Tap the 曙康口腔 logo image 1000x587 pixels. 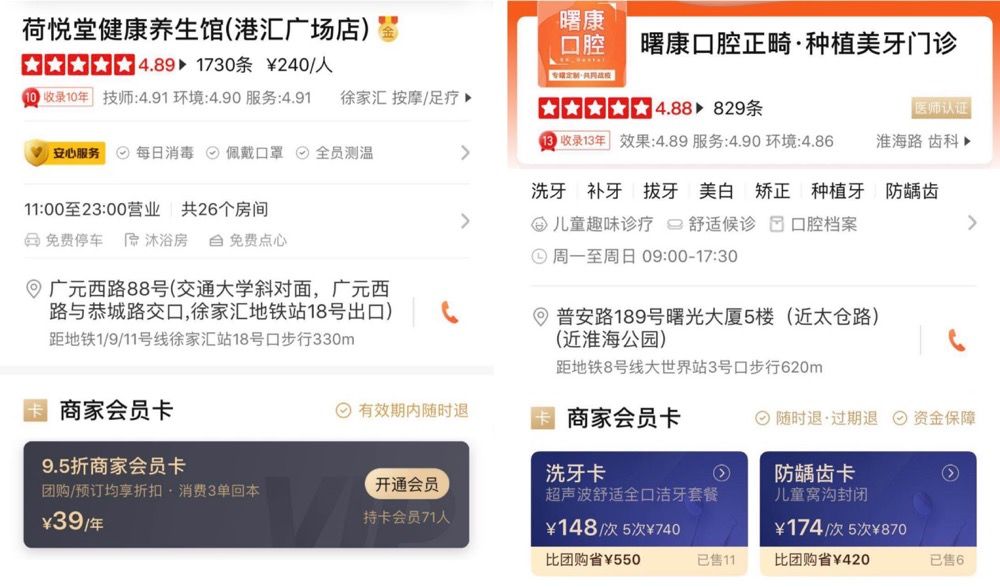pyautogui.click(x=582, y=44)
